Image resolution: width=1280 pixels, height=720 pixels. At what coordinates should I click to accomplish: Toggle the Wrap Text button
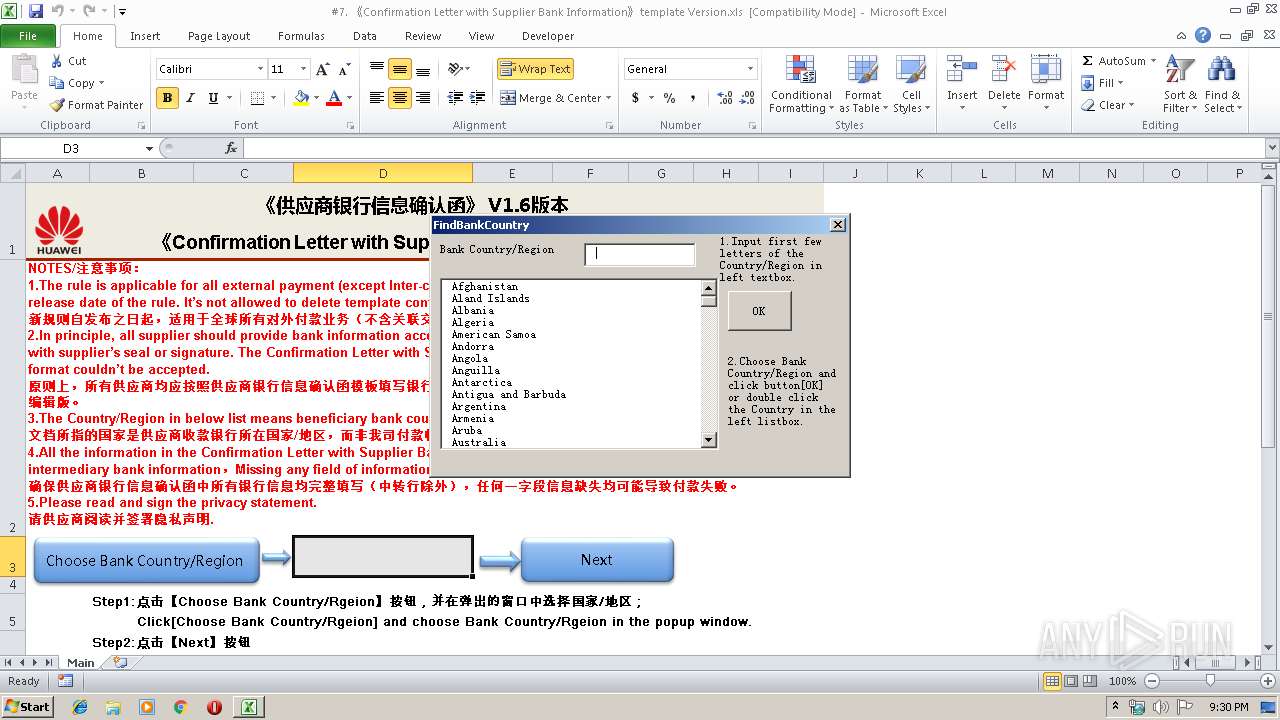535,69
